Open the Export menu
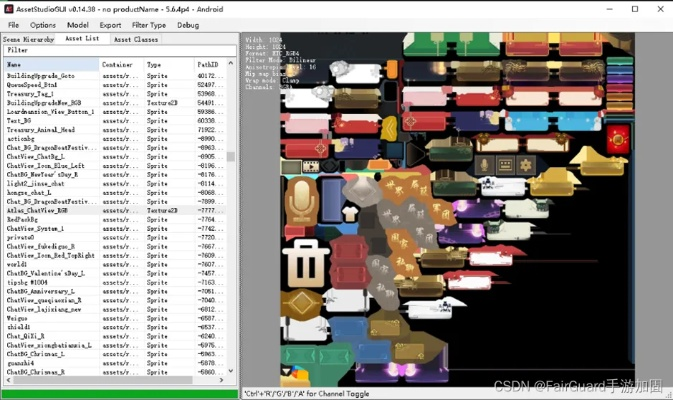Viewport: 673px width, 400px height. (x=110, y=25)
